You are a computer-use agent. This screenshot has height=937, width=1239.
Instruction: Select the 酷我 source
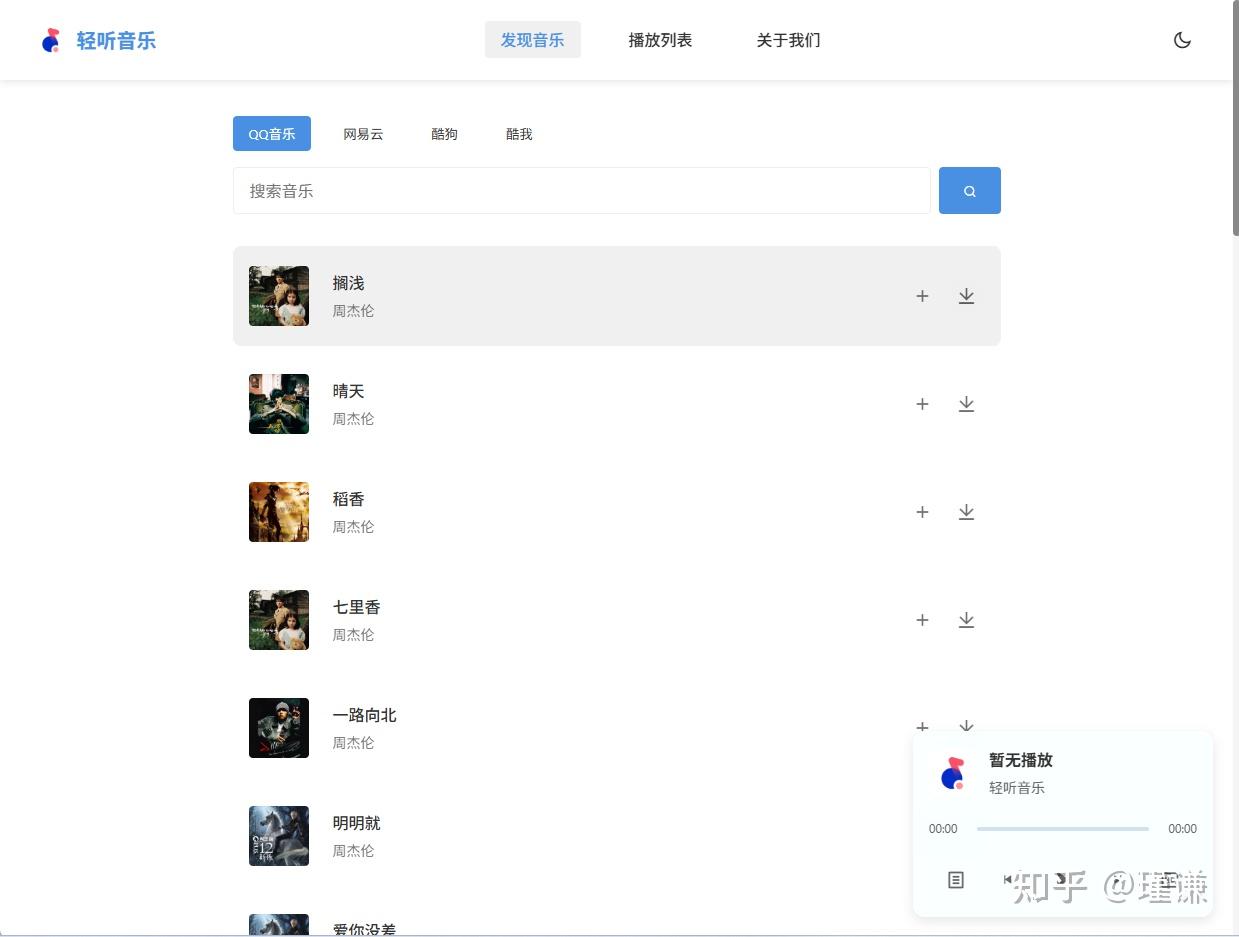(519, 134)
